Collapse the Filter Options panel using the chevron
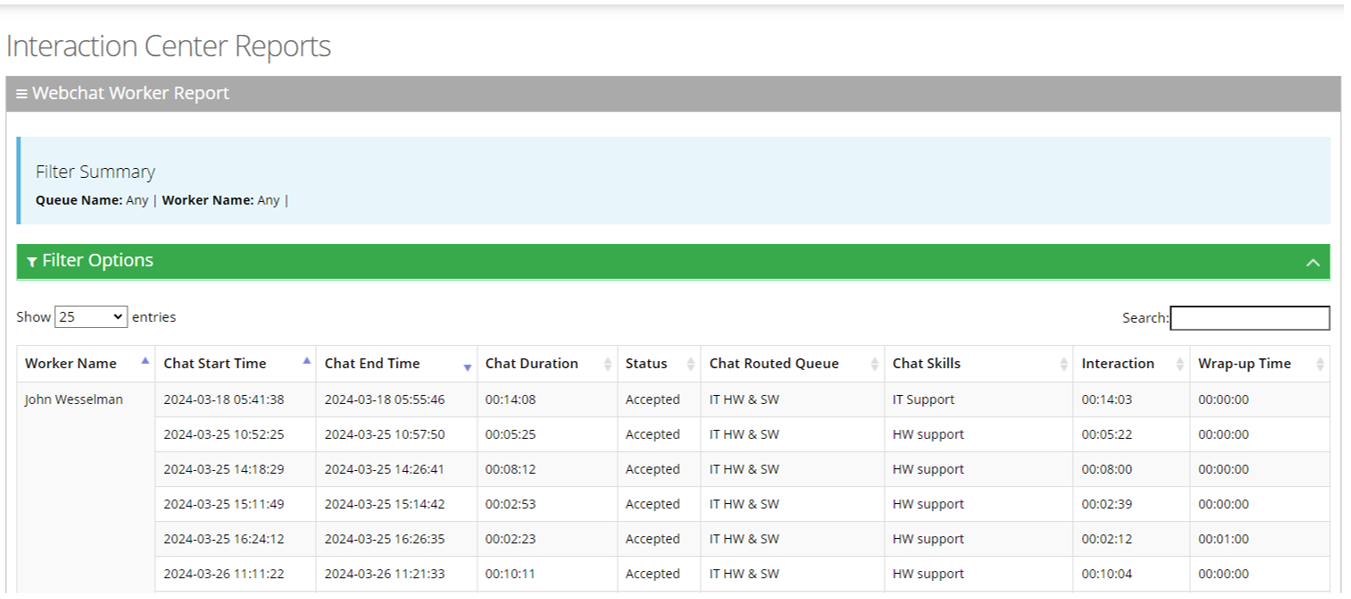The width and height of the screenshot is (1351, 599). point(1312,262)
